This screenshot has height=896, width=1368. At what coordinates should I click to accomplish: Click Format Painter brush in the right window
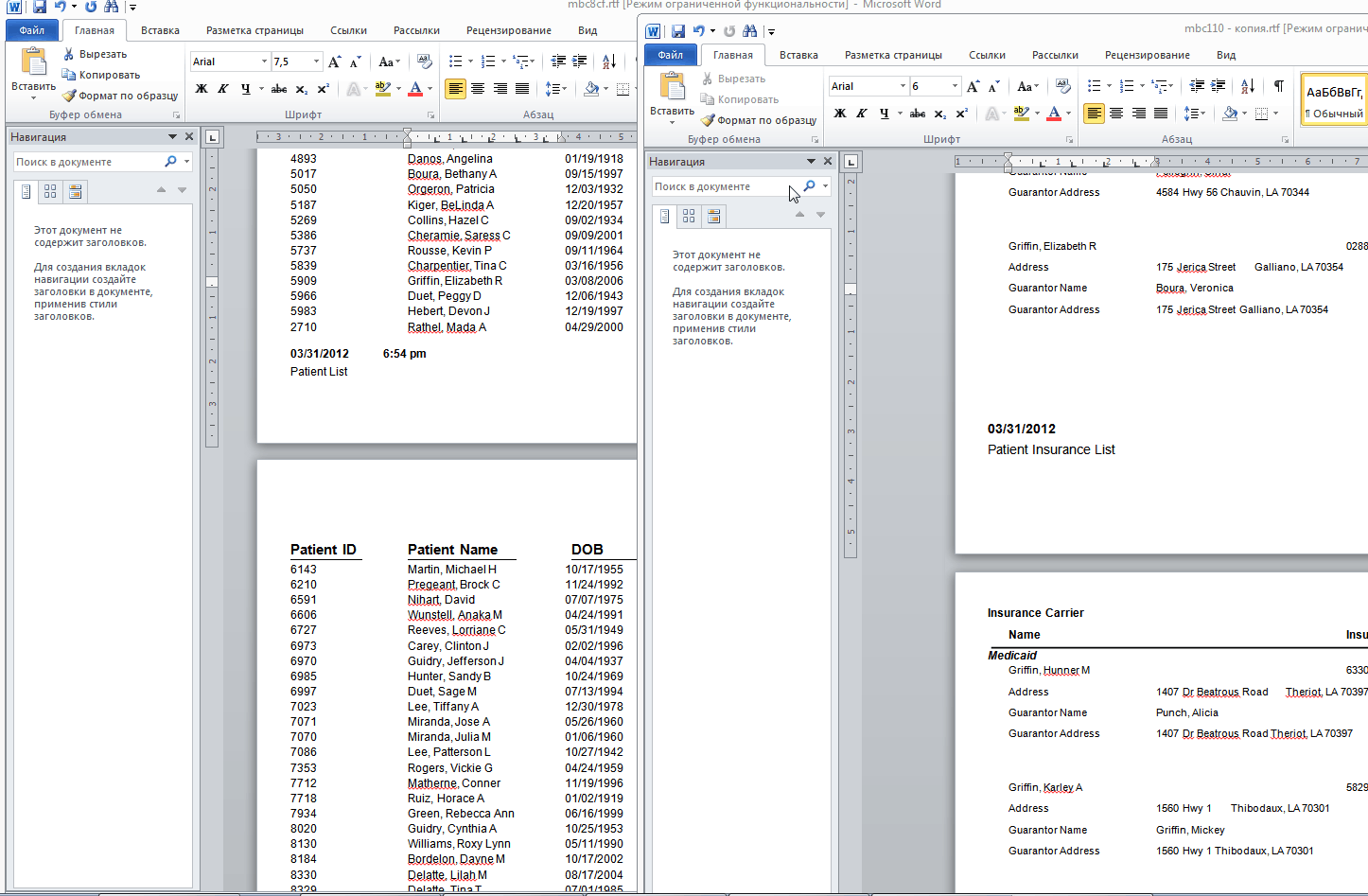point(708,120)
